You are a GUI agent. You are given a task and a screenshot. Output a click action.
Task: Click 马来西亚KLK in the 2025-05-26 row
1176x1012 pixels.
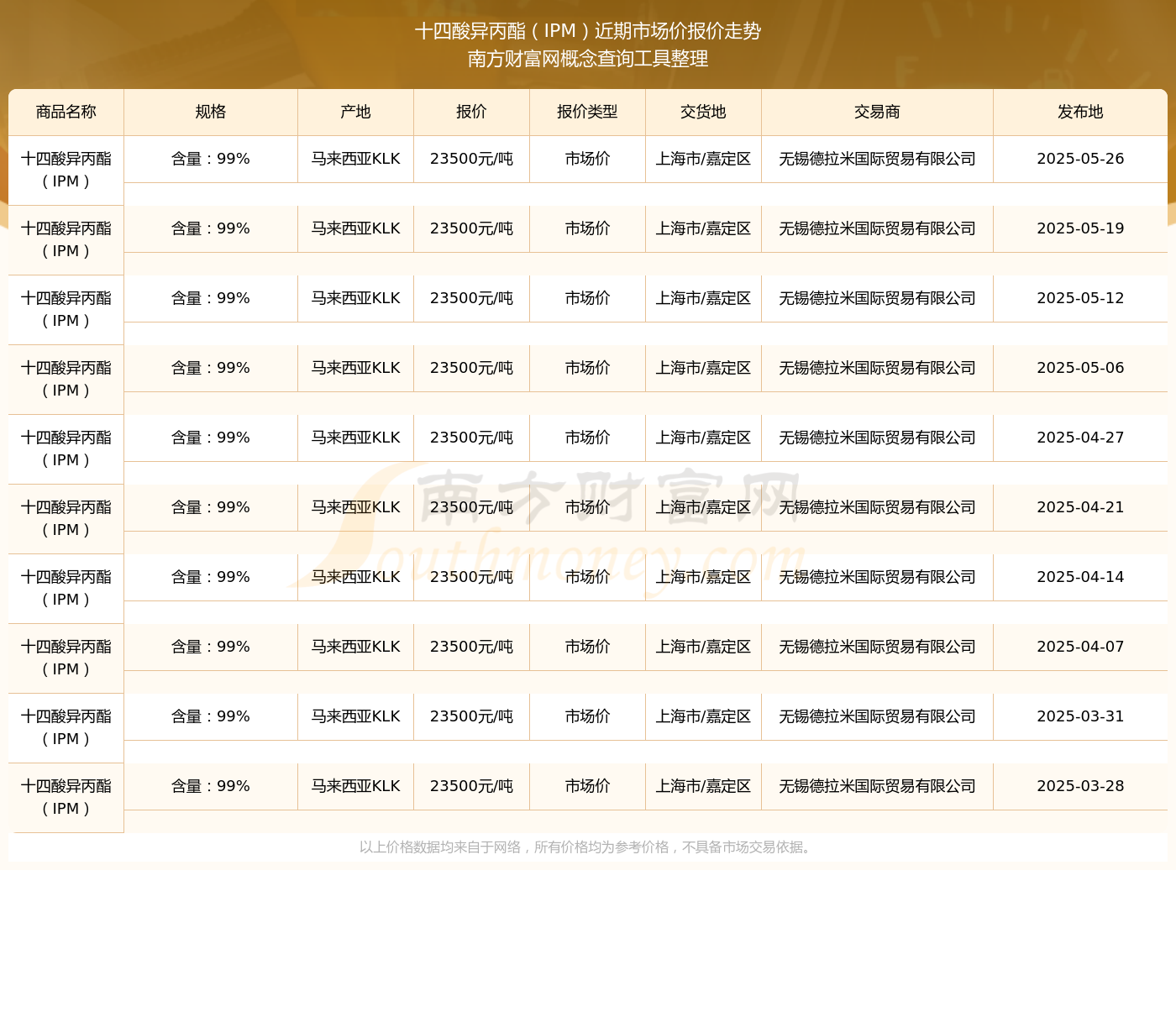355,159
